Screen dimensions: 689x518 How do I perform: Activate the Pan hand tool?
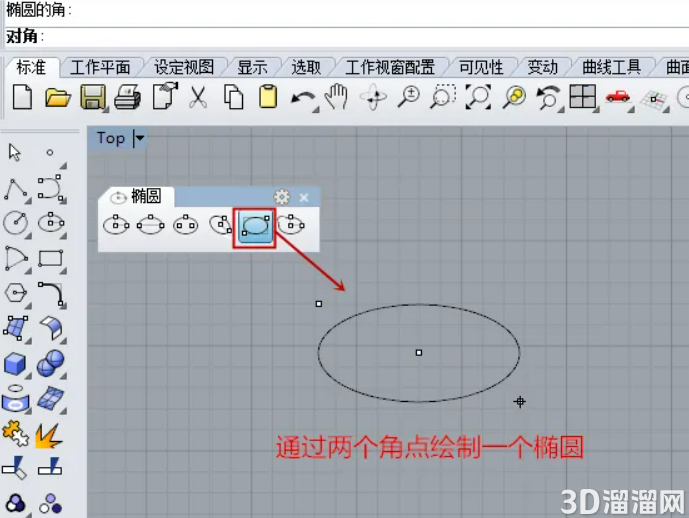pos(337,96)
